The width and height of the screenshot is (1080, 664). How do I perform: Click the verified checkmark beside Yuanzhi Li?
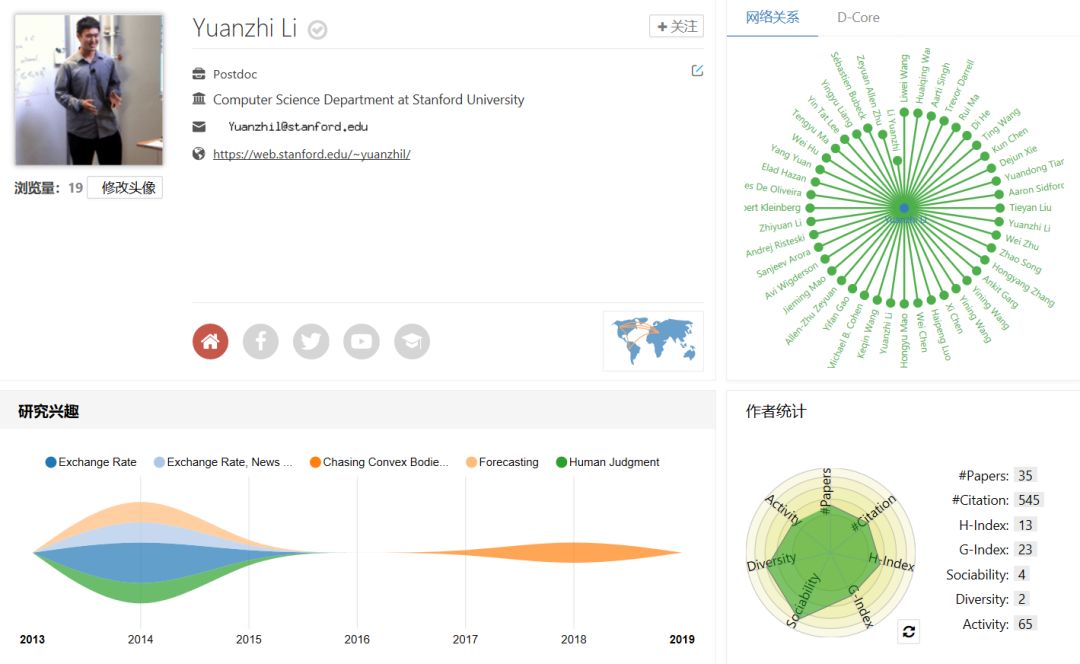coord(317,30)
